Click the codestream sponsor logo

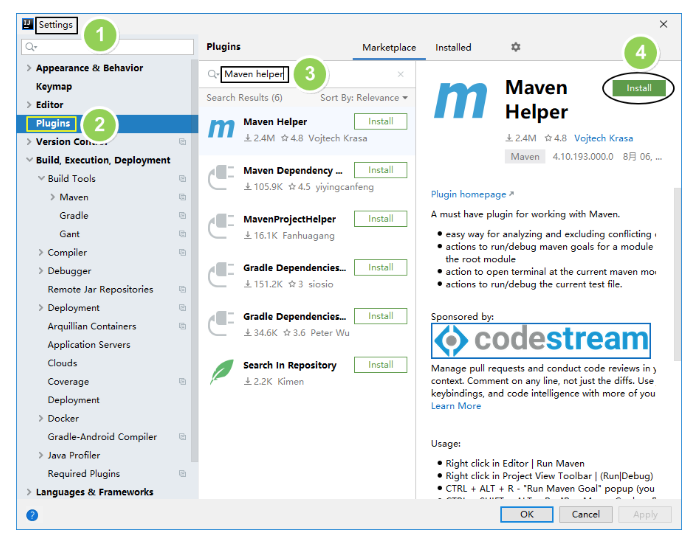point(540,341)
